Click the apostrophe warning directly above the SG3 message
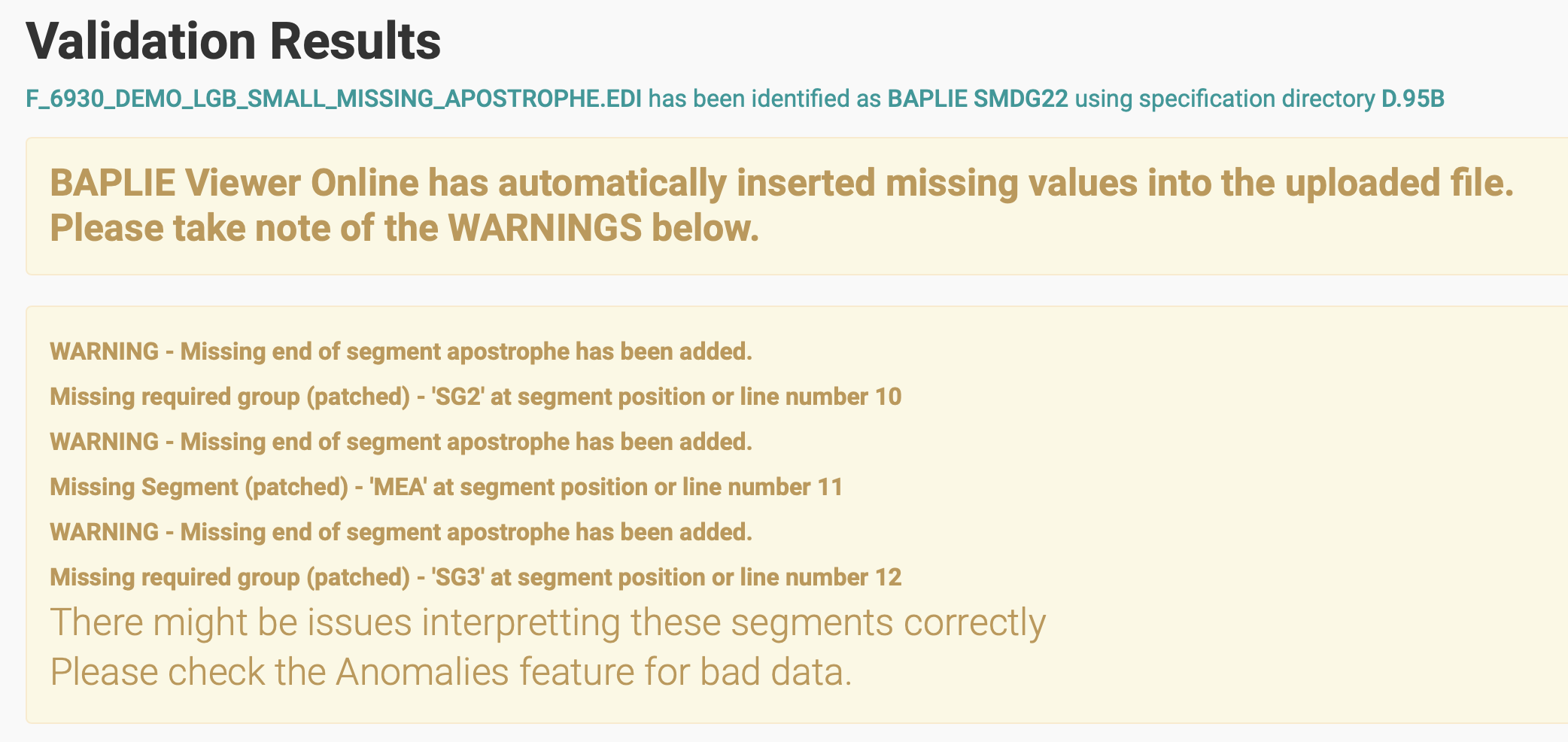1568x742 pixels. pyautogui.click(x=400, y=532)
